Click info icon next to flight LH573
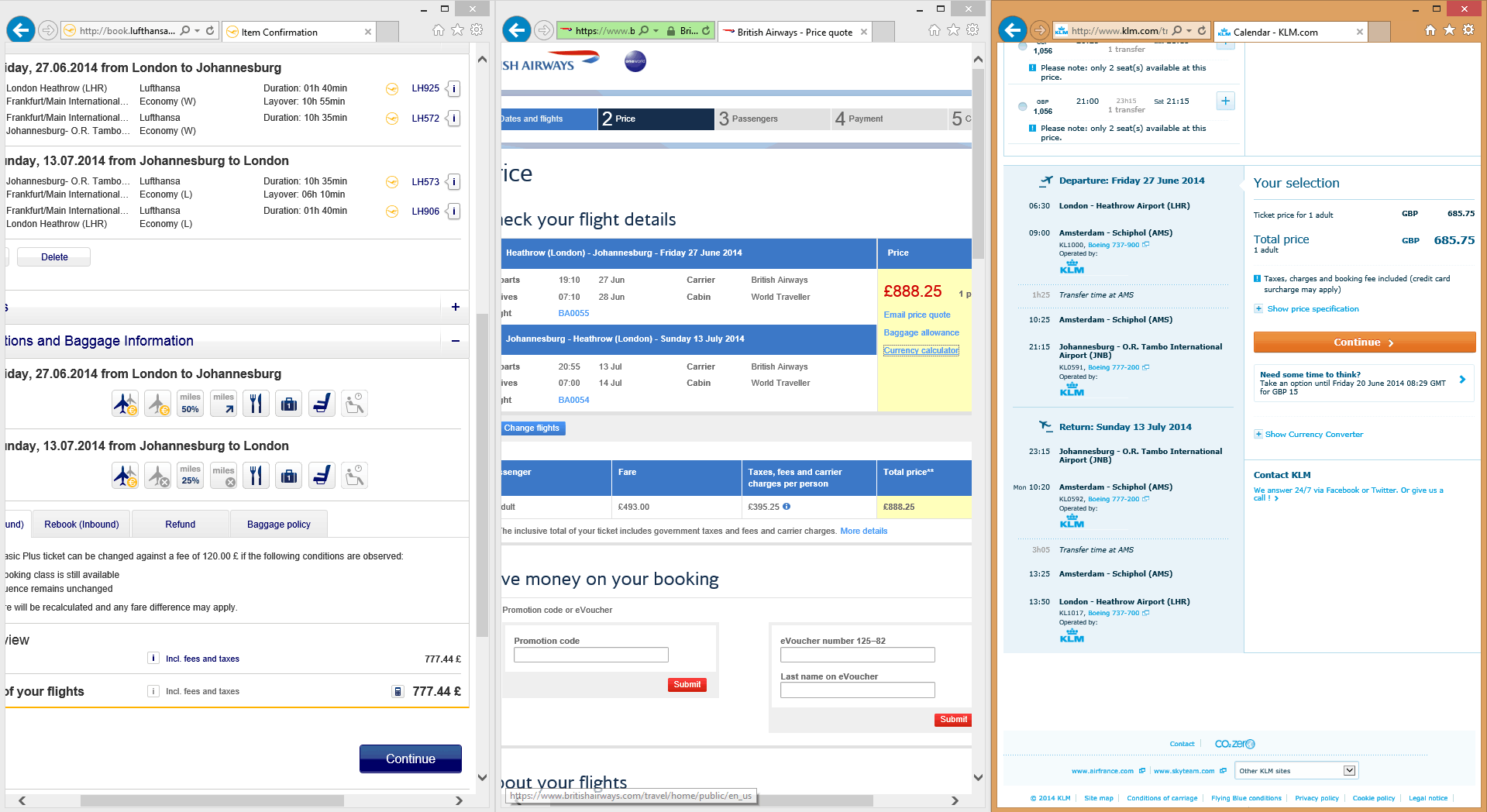The image size is (1487, 812). point(454,182)
